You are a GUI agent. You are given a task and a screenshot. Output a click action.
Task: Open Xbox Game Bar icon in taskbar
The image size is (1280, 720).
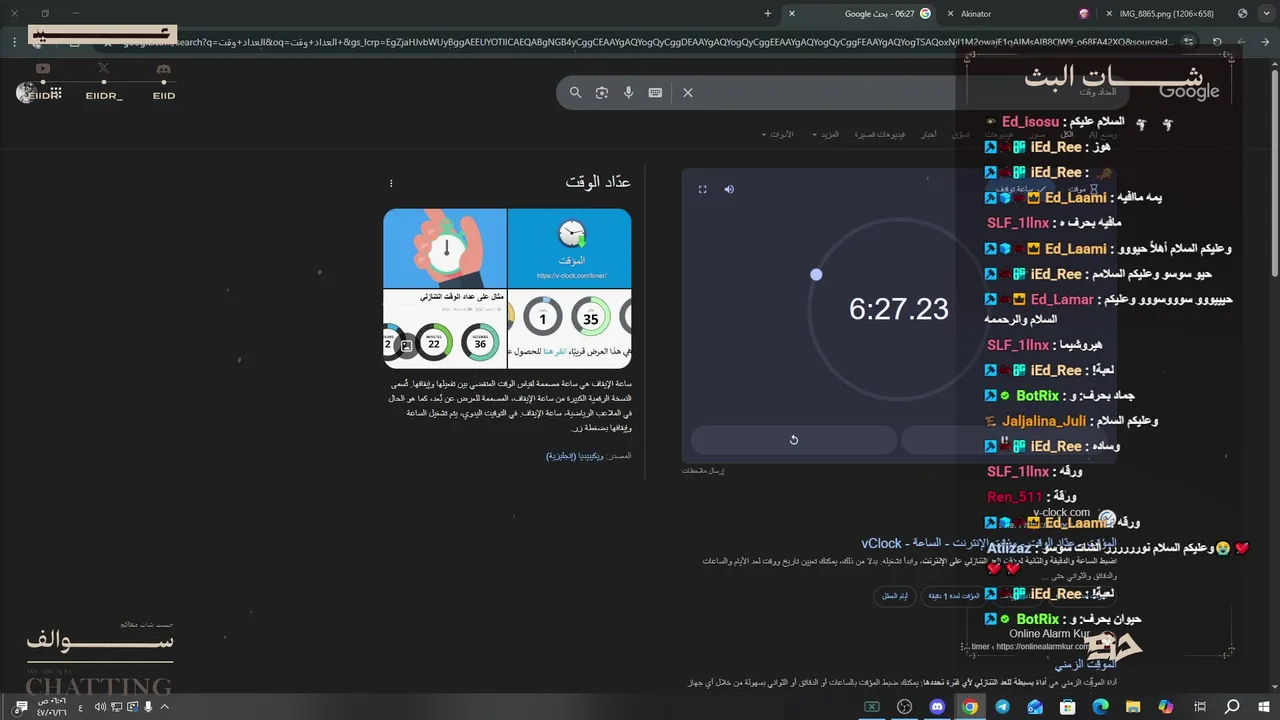(871, 707)
